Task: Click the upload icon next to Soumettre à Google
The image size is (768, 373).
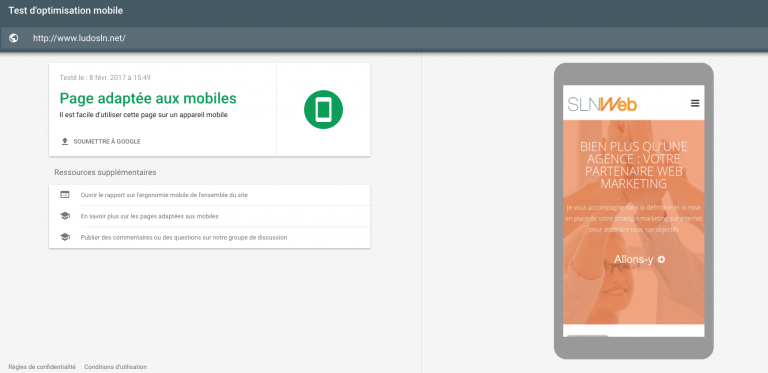Action: tap(65, 141)
